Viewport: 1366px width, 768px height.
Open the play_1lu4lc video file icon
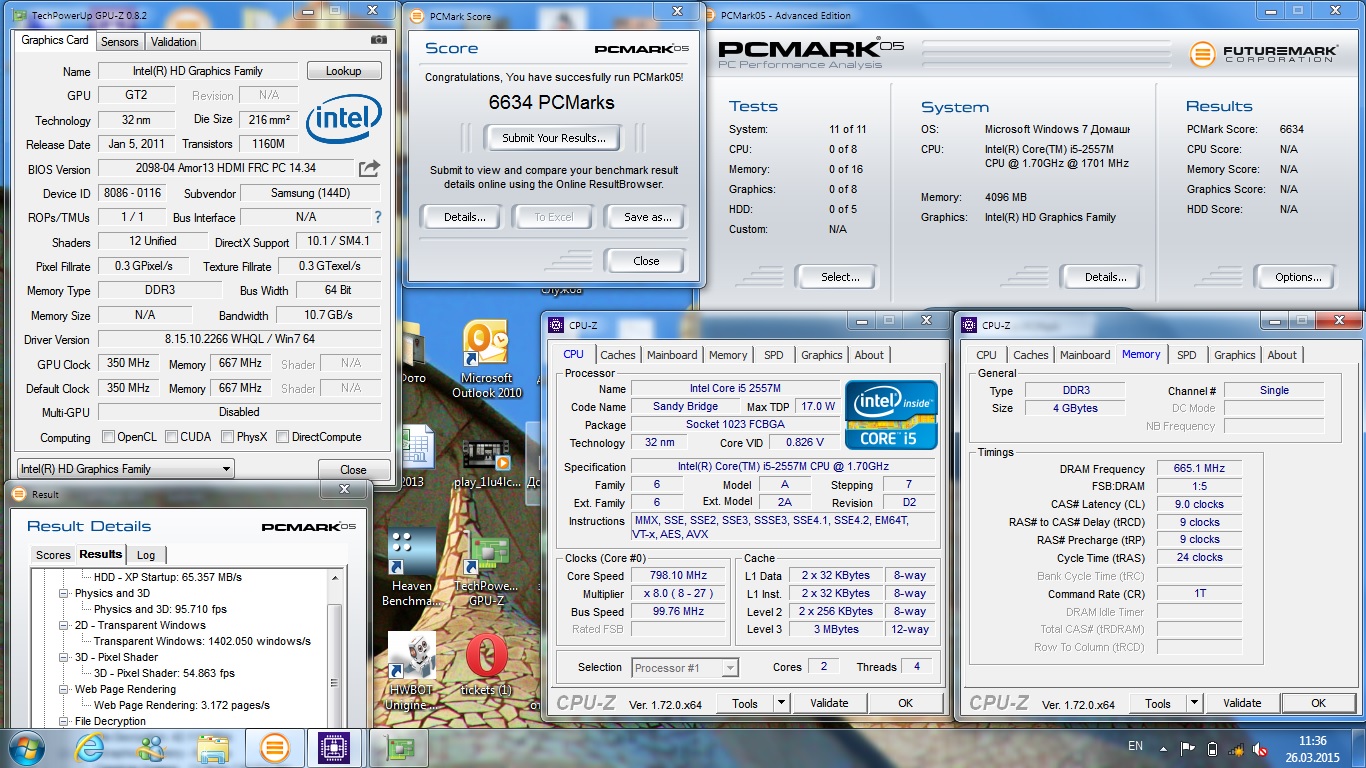pos(486,463)
